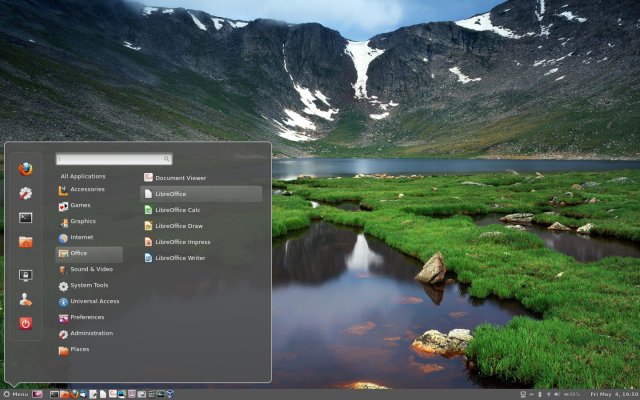Launch Firefox from the favorites sidebar
This screenshot has width=640, height=400.
click(x=26, y=168)
